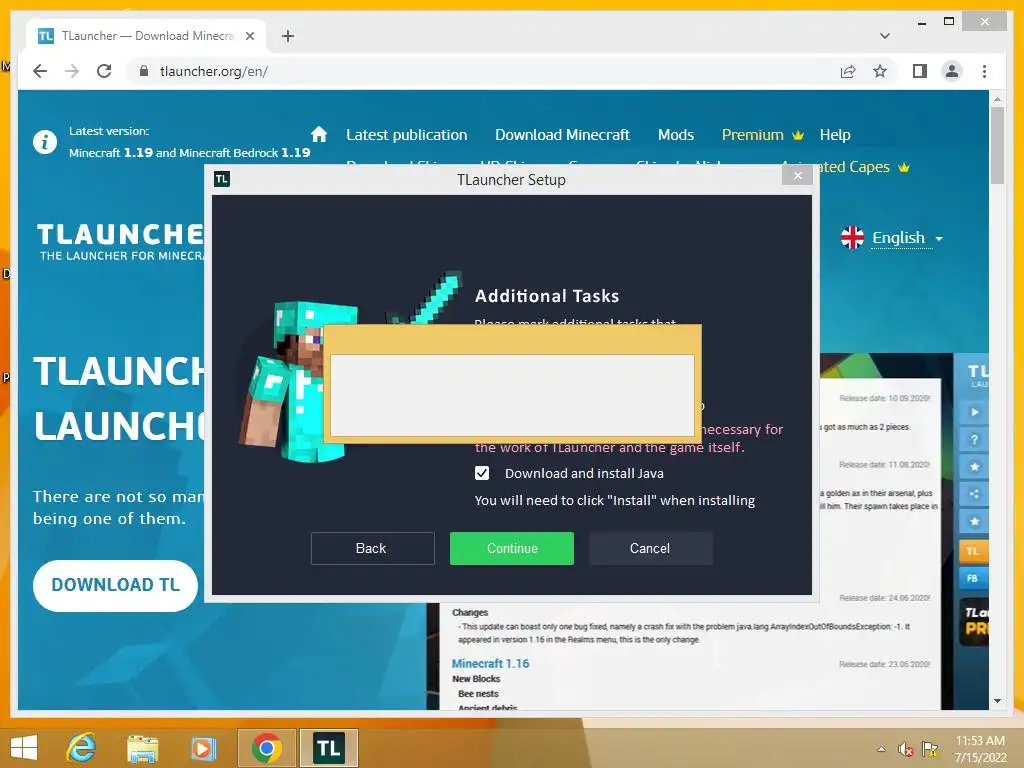Screen dimensions: 1024x768
Task: Click the padlock site info icon
Action: pos(144,71)
